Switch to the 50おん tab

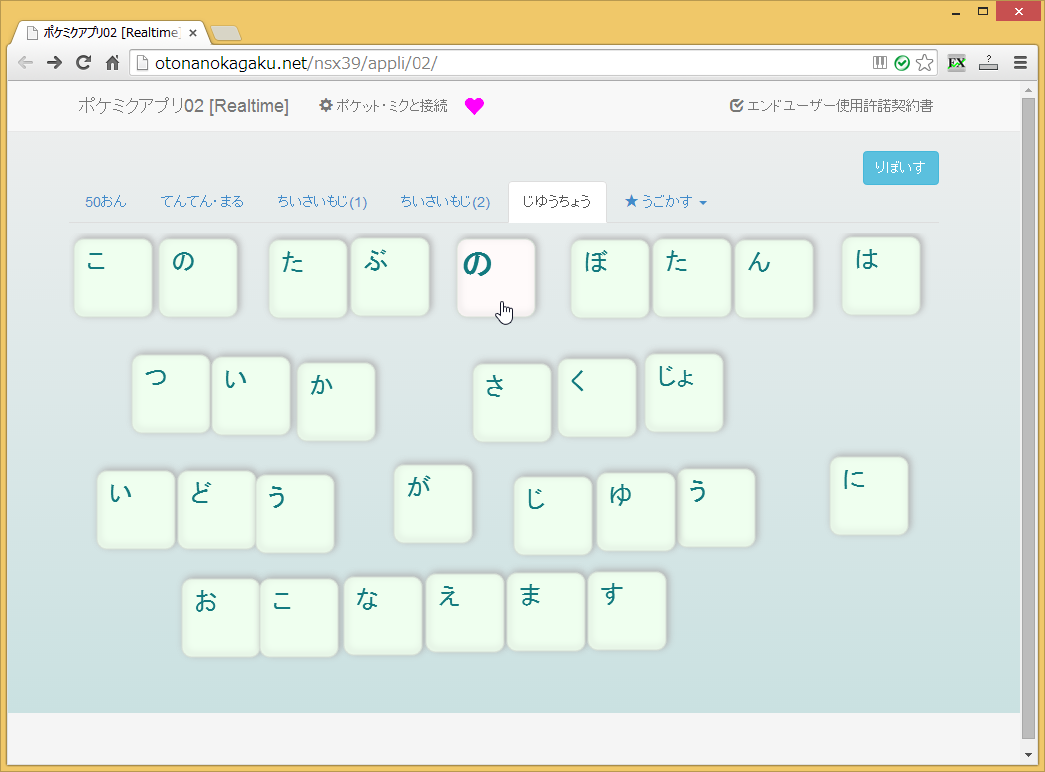pos(106,202)
